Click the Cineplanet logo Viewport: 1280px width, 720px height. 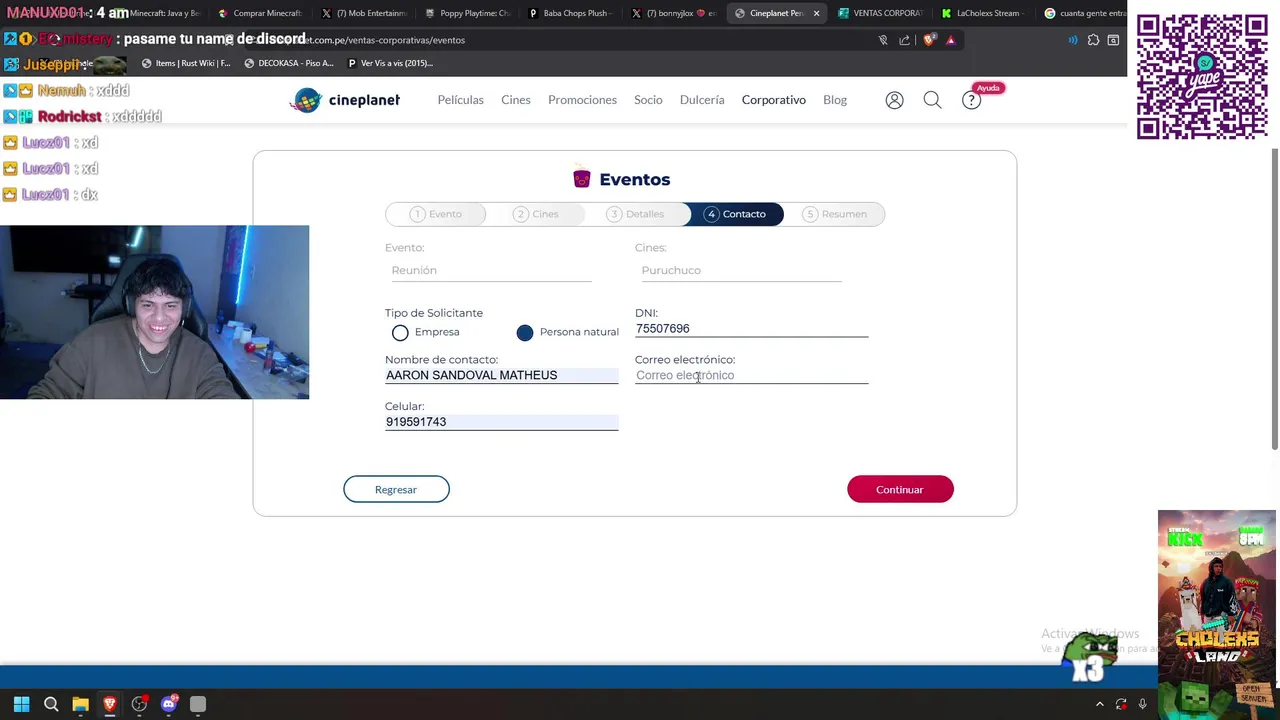pos(345,100)
